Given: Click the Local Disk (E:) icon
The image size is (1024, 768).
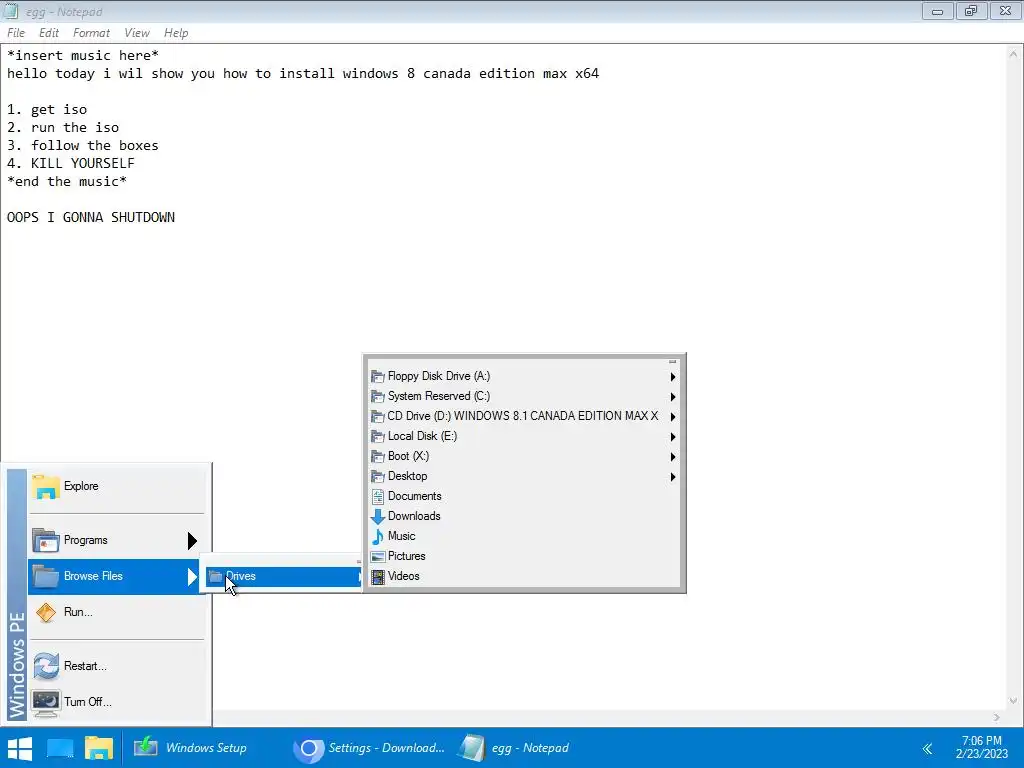Looking at the screenshot, I should [x=377, y=436].
